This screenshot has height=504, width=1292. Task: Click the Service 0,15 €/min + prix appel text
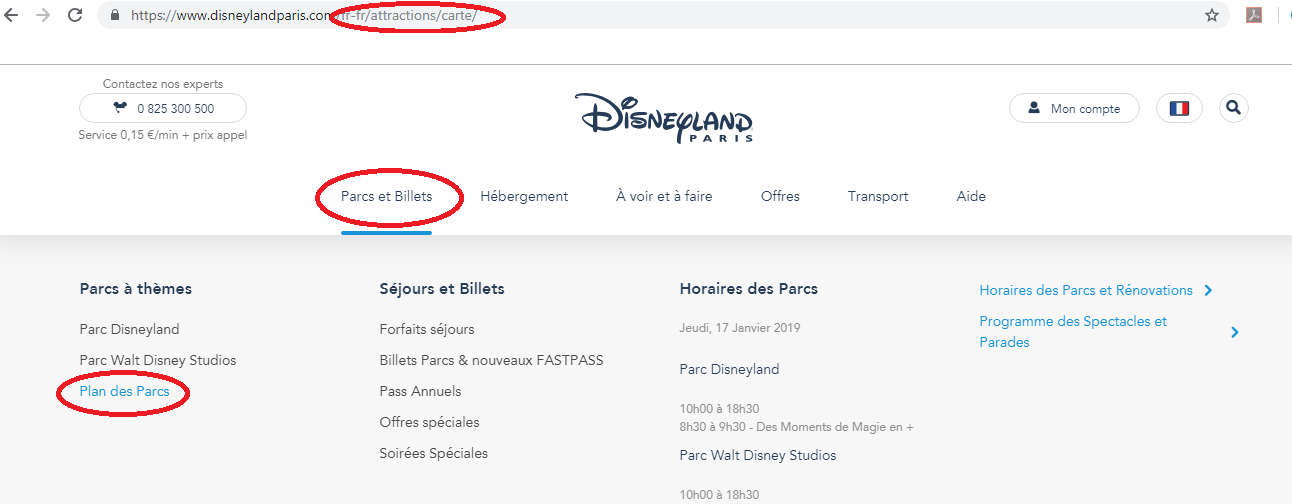click(x=163, y=135)
